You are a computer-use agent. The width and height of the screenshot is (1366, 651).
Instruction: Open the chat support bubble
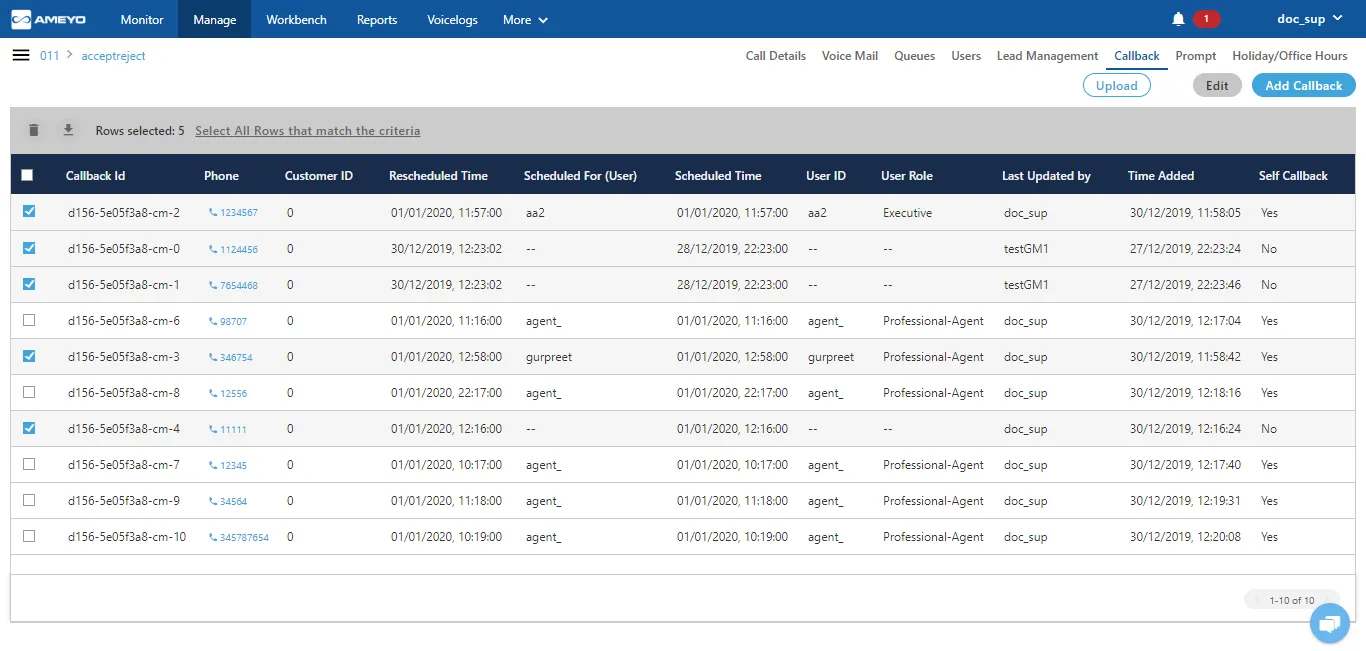pyautogui.click(x=1329, y=624)
